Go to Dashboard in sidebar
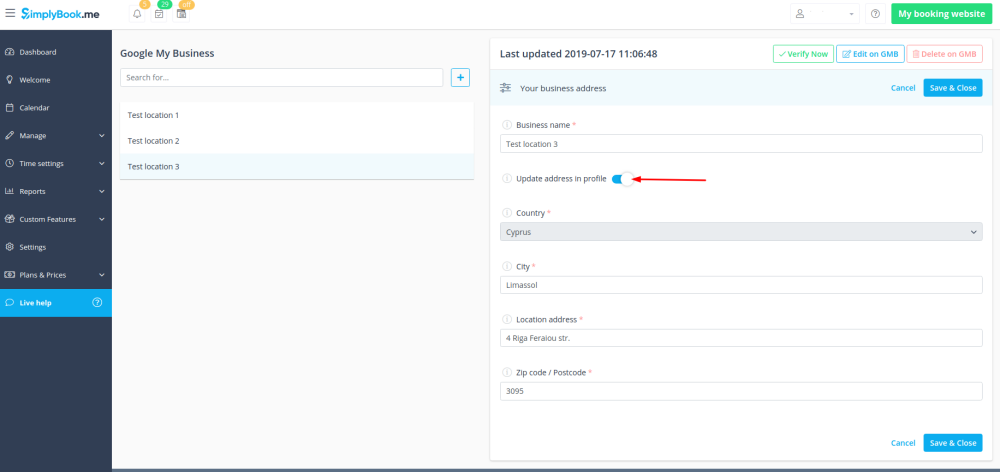 point(38,52)
